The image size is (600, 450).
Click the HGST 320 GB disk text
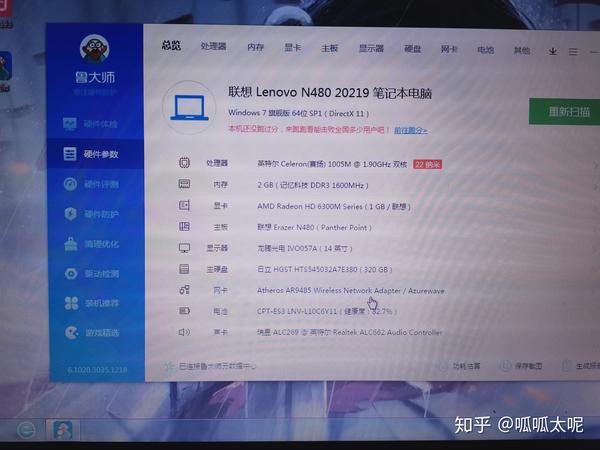324,269
